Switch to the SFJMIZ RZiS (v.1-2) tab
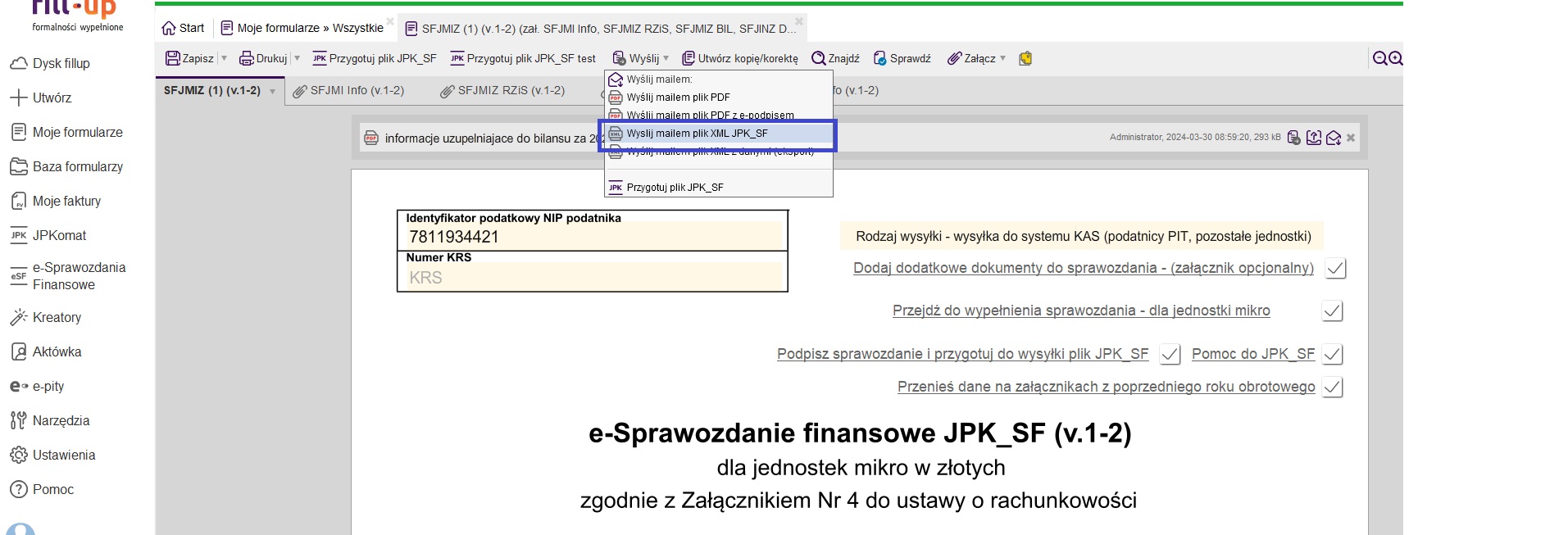 click(503, 91)
